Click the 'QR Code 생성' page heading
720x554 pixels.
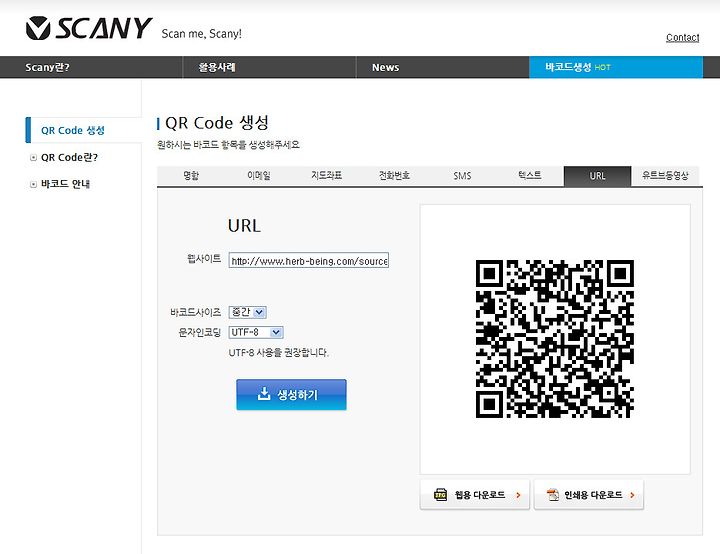(x=217, y=123)
